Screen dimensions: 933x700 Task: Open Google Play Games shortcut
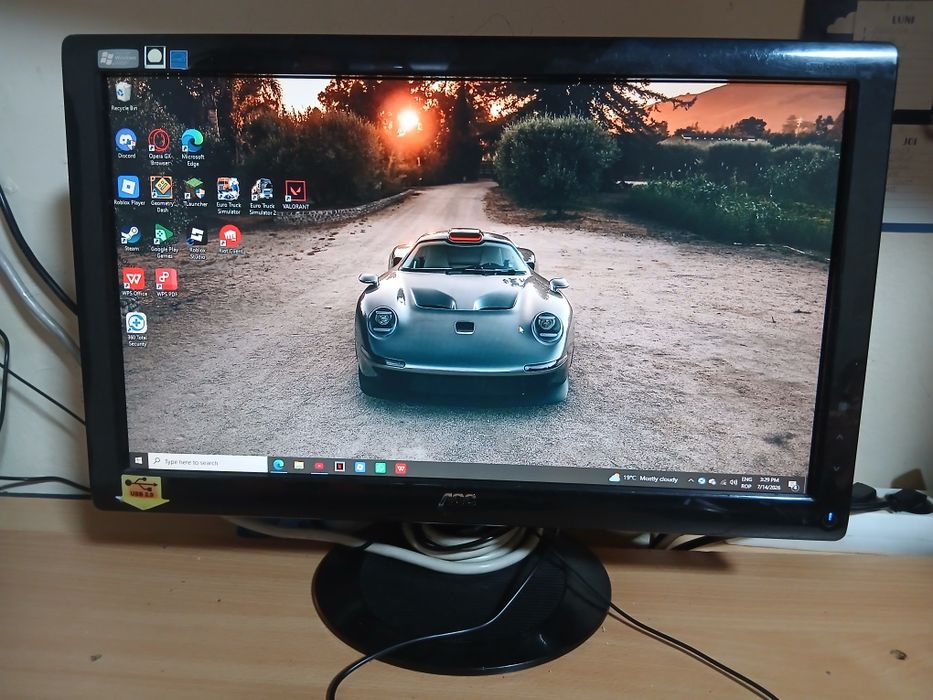pyautogui.click(x=164, y=241)
